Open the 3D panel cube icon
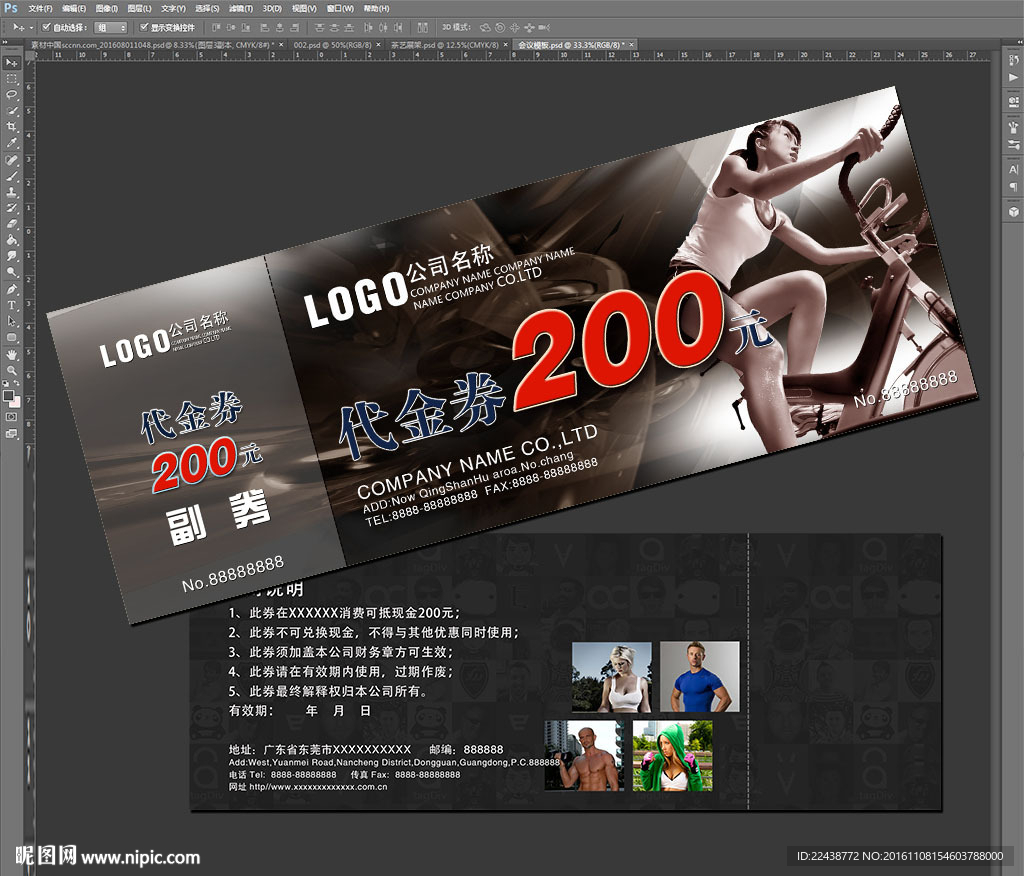The image size is (1024, 876). click(1013, 212)
